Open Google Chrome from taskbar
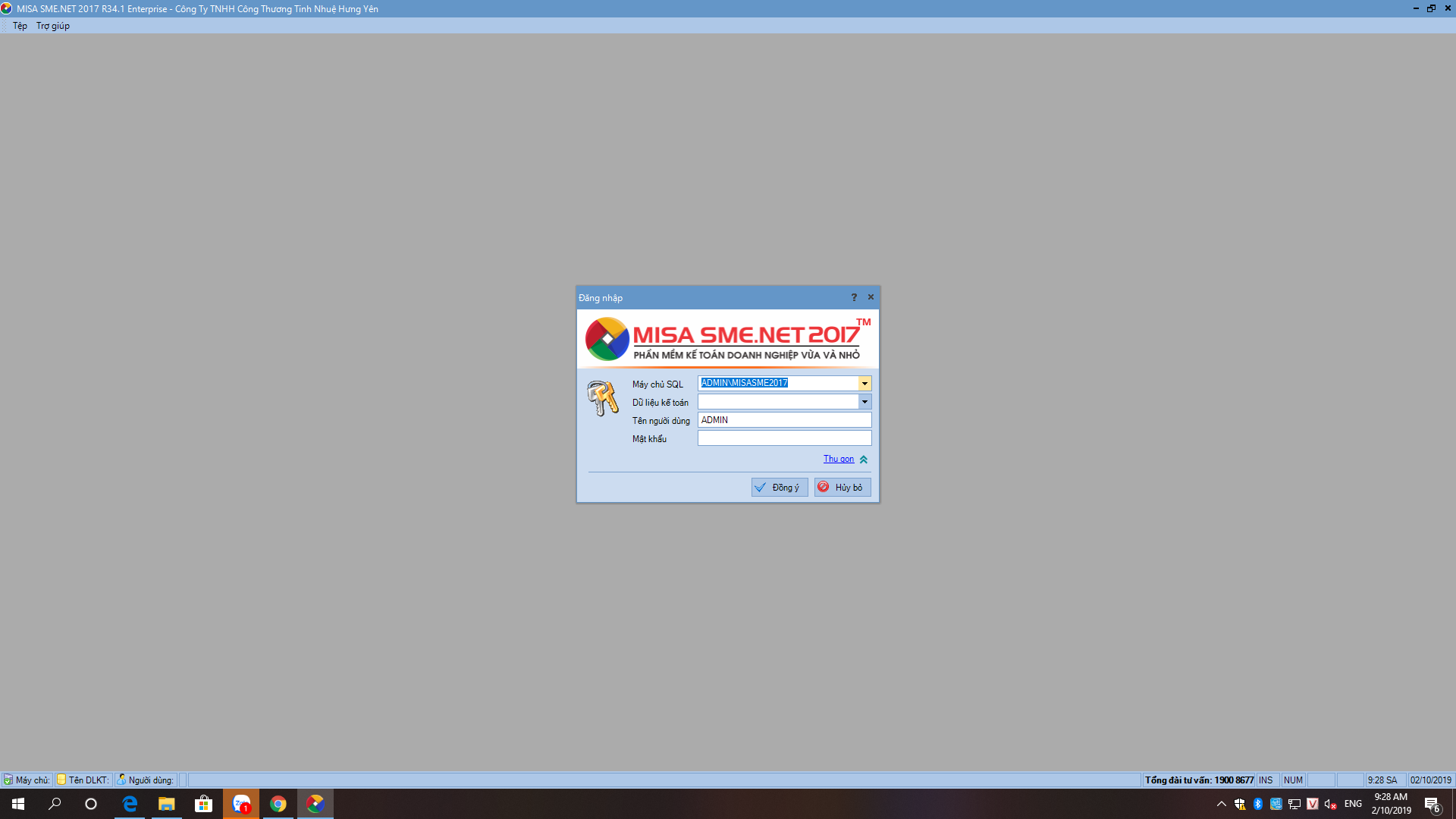The height and width of the screenshot is (819, 1456). (278, 804)
